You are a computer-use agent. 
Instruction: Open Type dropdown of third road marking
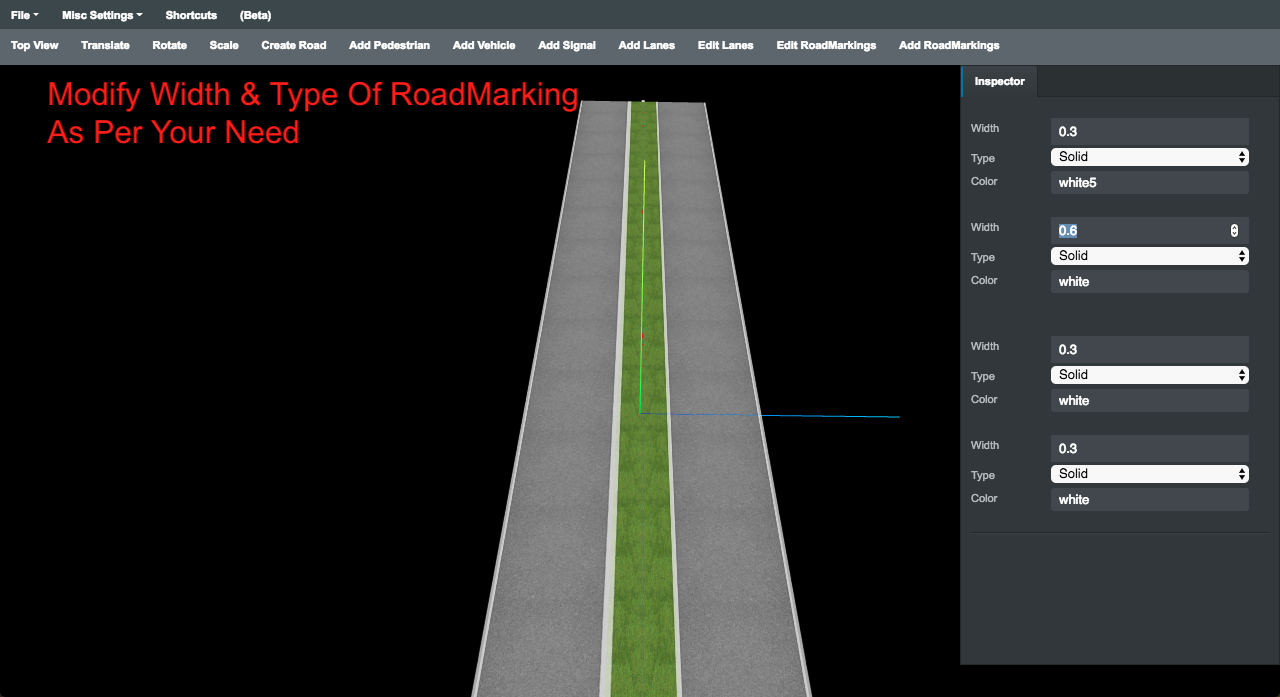click(x=1150, y=375)
